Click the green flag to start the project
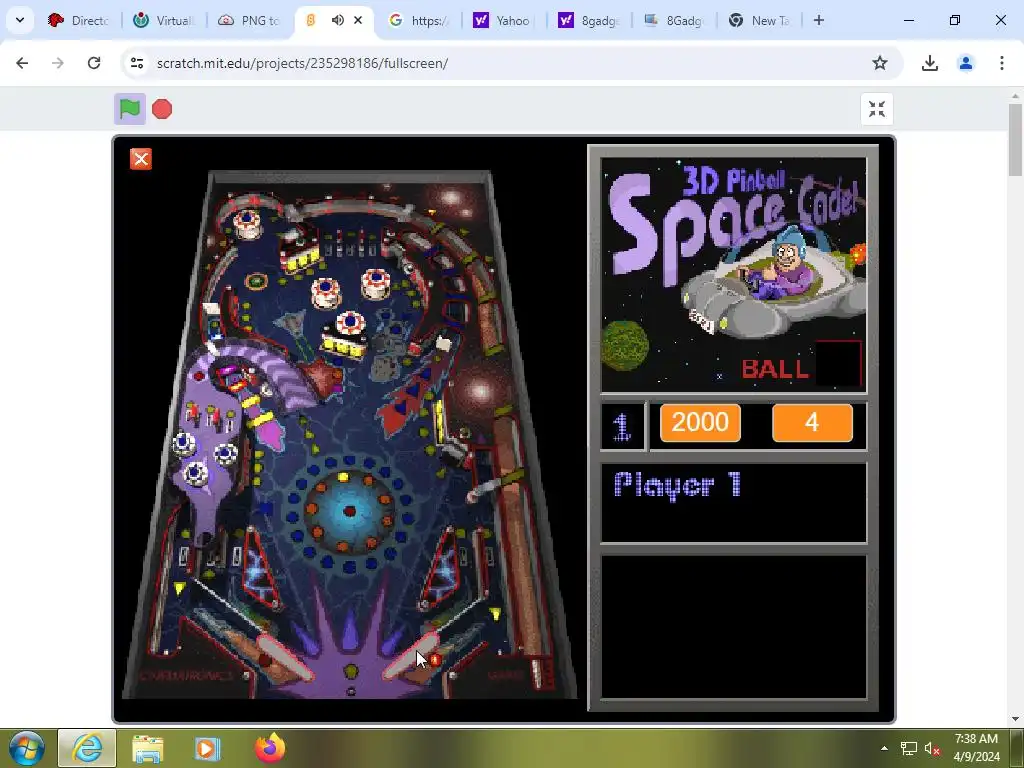The width and height of the screenshot is (1024, 768). 129,109
